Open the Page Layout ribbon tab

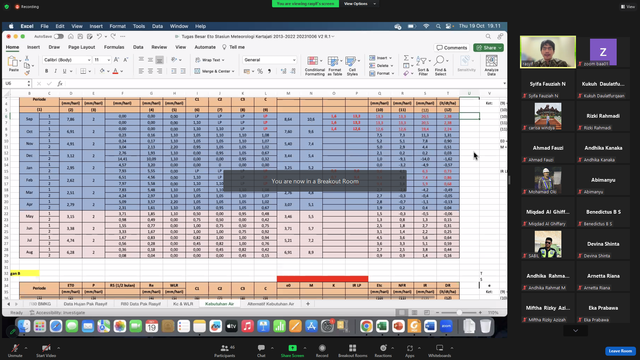pyautogui.click(x=82, y=47)
